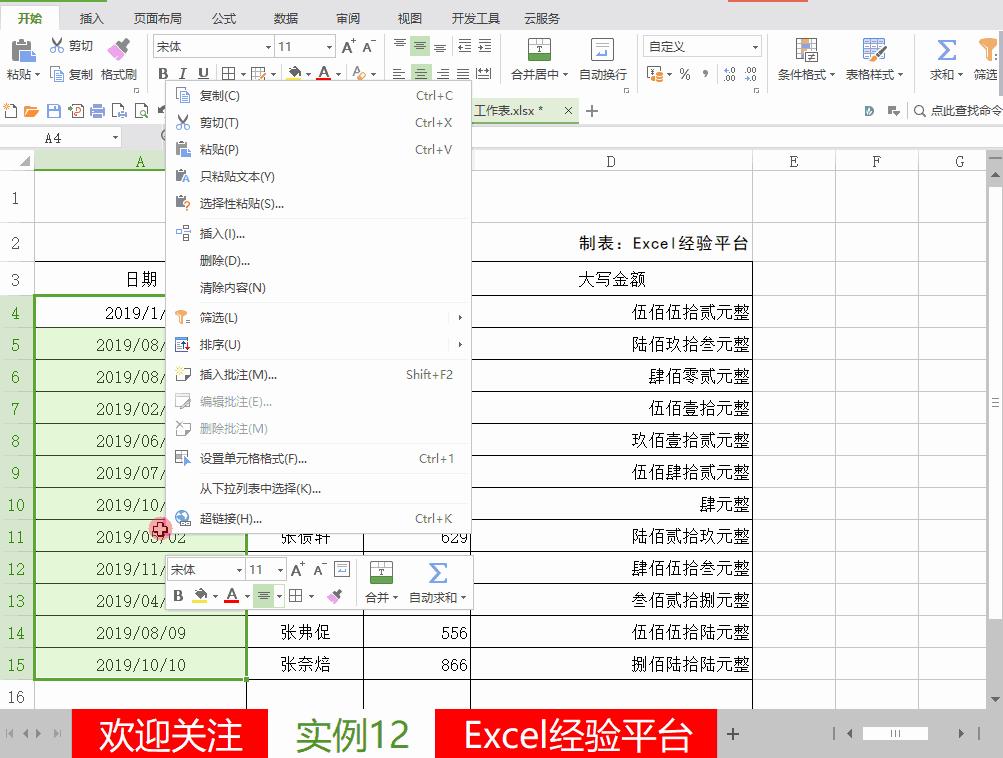Select the Format Painter (格式刷) icon
This screenshot has width=1003, height=758.
point(121,50)
